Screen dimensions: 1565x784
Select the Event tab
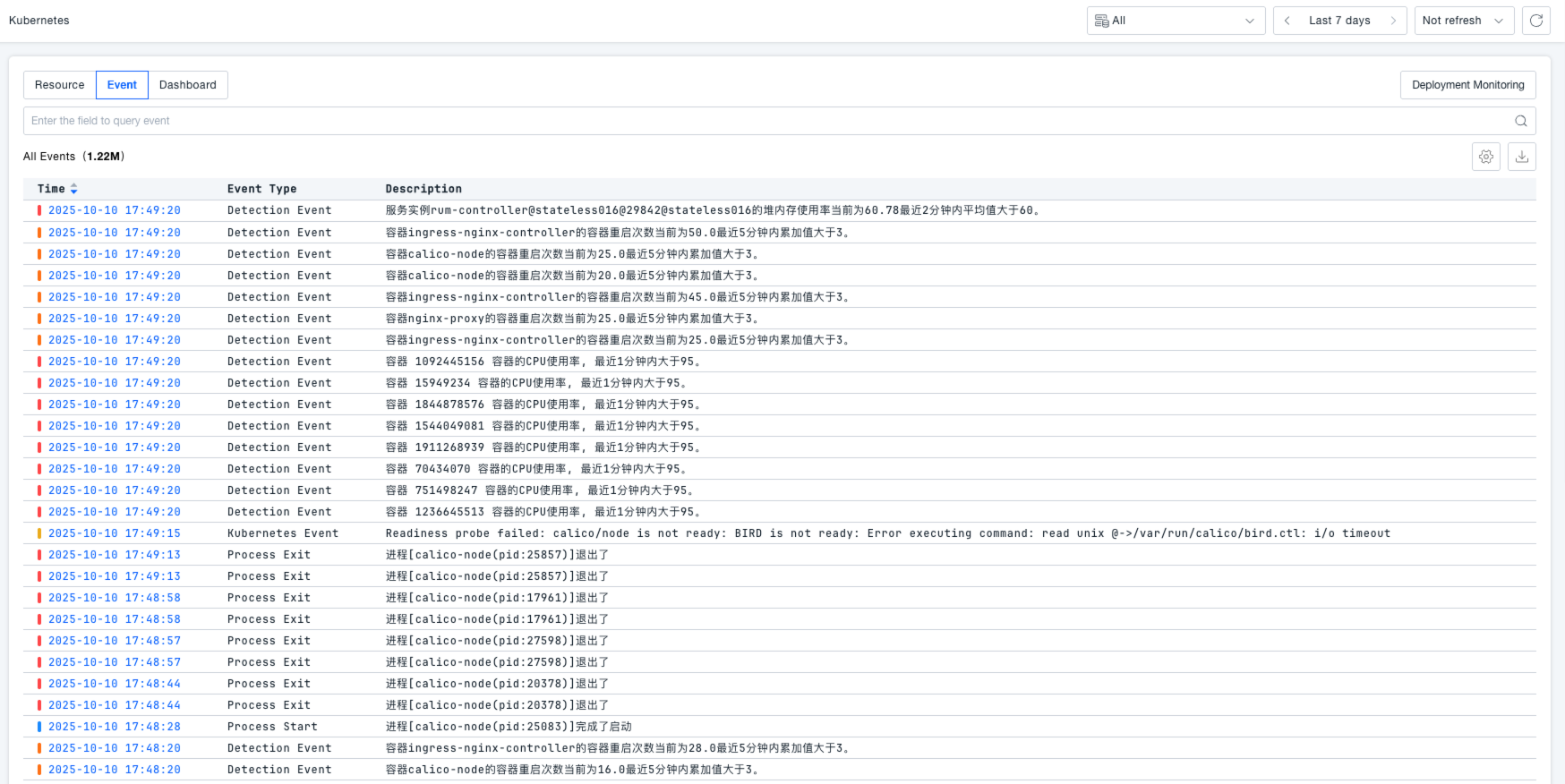click(122, 85)
